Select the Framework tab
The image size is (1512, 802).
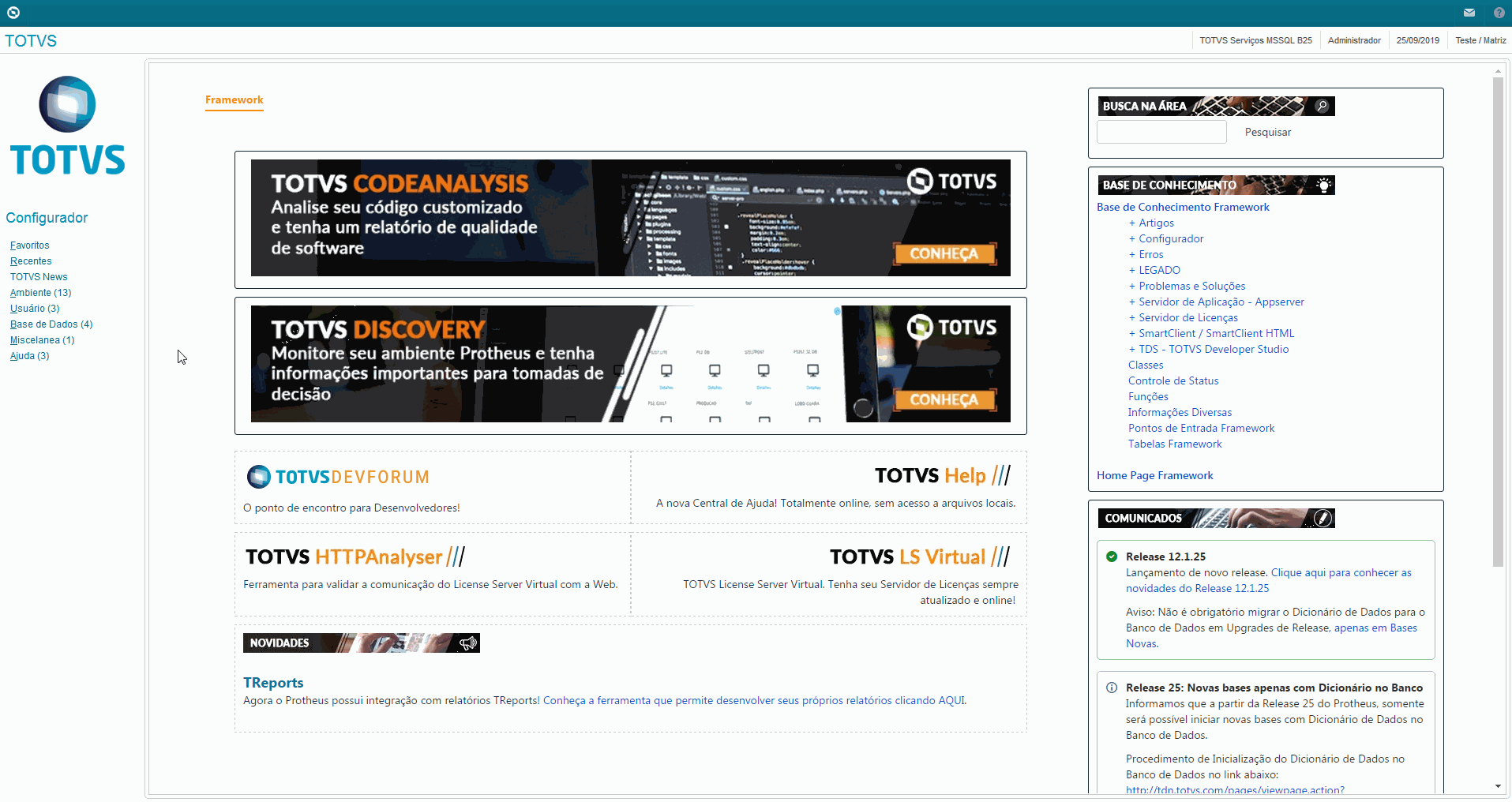click(x=234, y=100)
